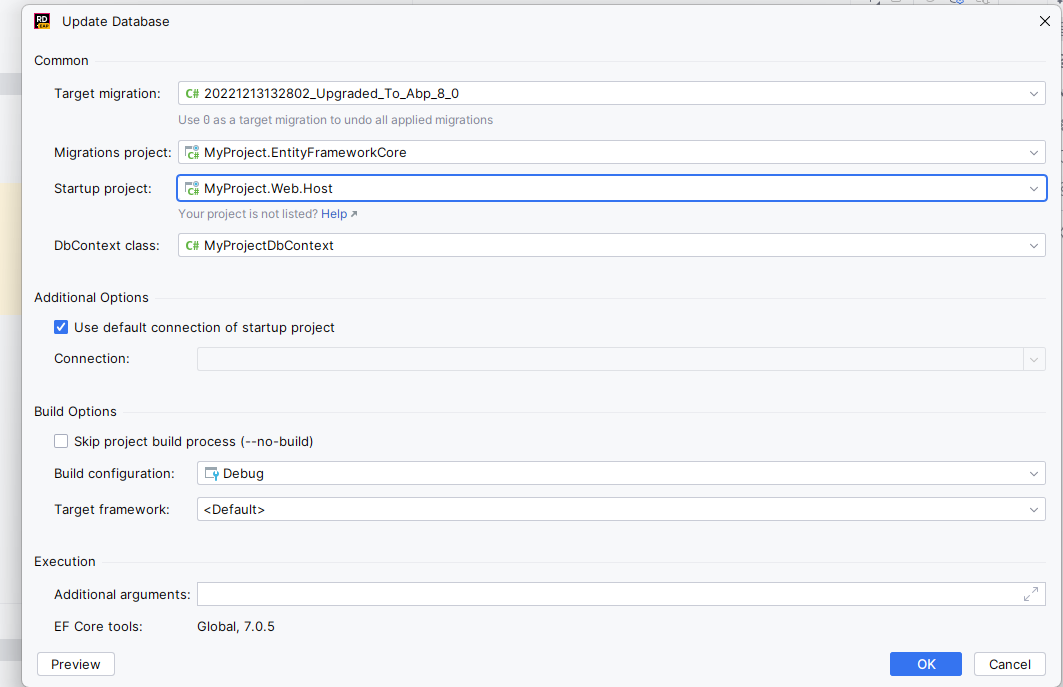Click the Rider dialog logo icon

coord(41,20)
